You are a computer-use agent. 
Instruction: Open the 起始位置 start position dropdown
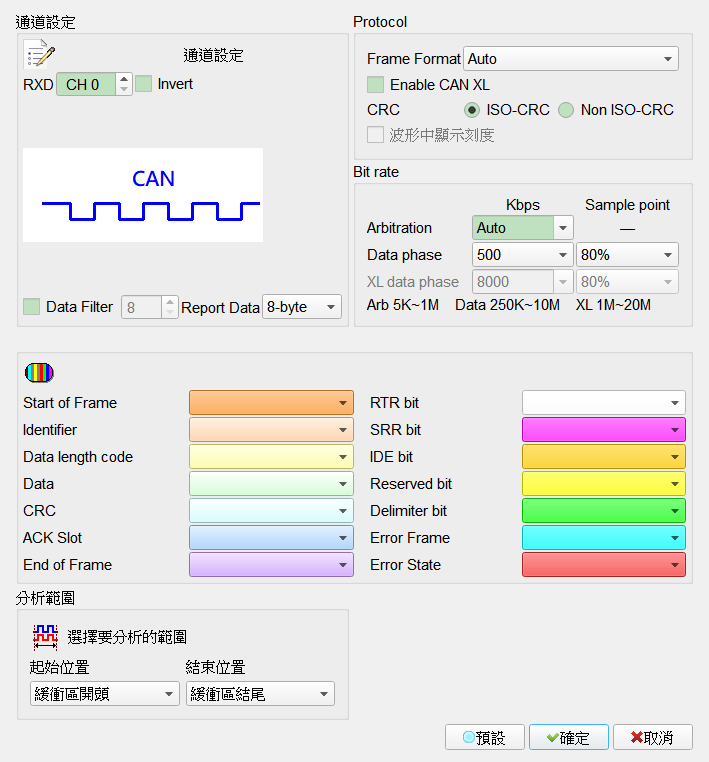pos(105,693)
